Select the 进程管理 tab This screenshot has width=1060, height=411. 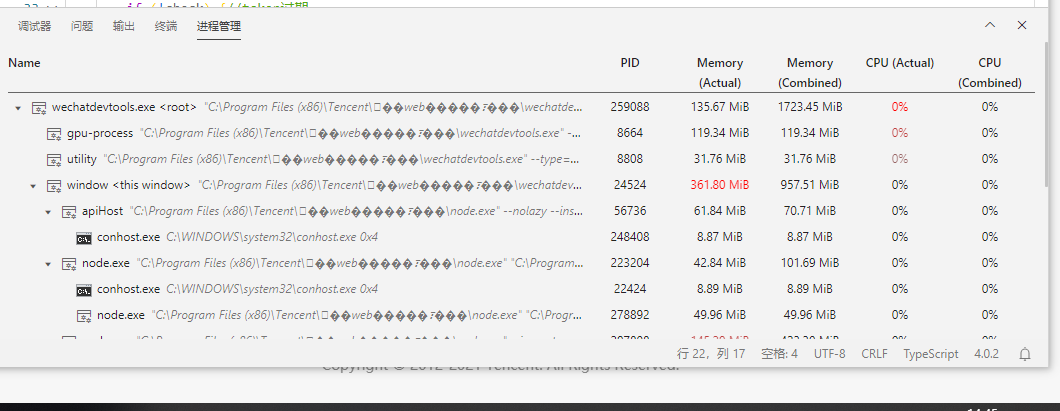tap(219, 26)
